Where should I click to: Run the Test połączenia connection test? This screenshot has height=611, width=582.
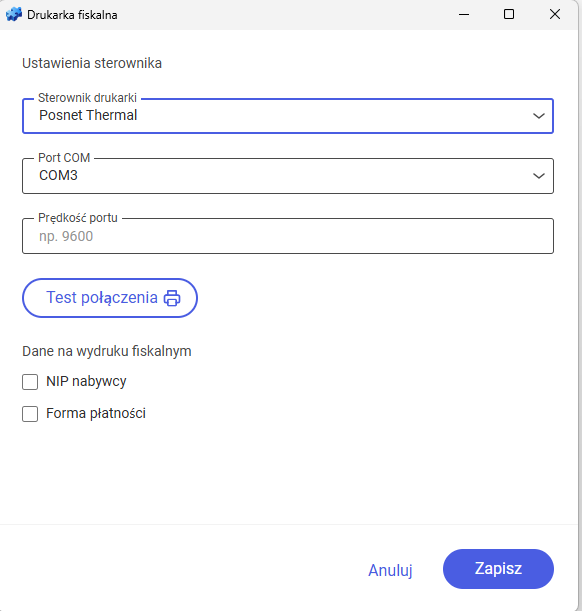(110, 298)
